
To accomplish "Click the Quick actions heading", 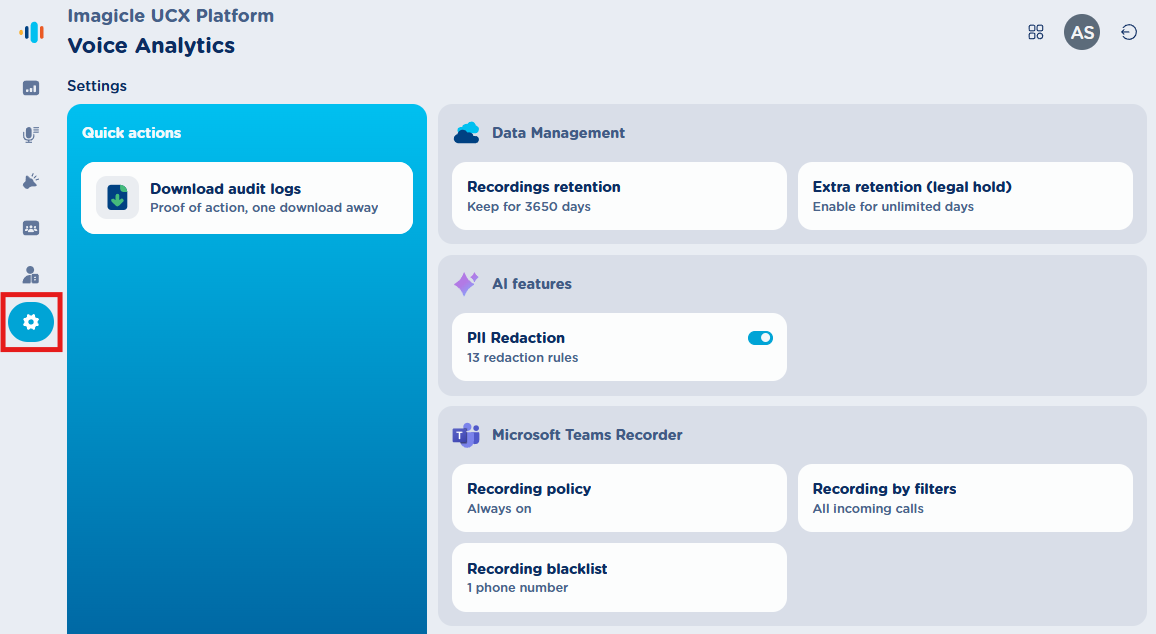I will point(131,133).
